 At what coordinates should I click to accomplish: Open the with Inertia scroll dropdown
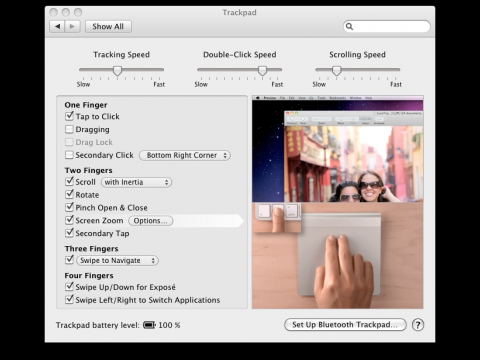click(x=136, y=182)
